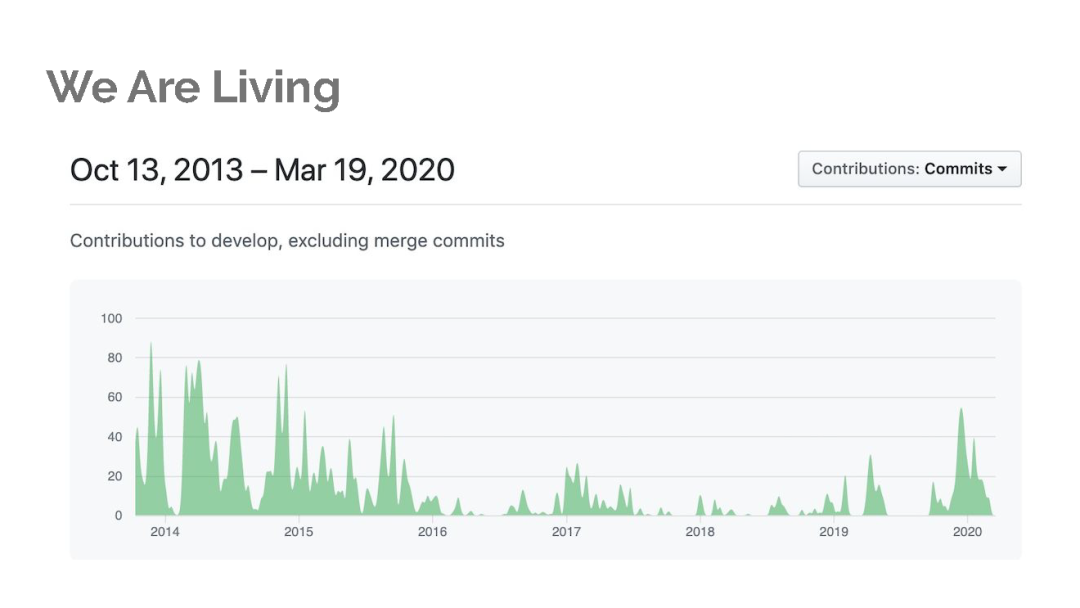This screenshot has height=608, width=1080.
Task: Click the 2014 label on the timeline axis
Action: [x=165, y=532]
